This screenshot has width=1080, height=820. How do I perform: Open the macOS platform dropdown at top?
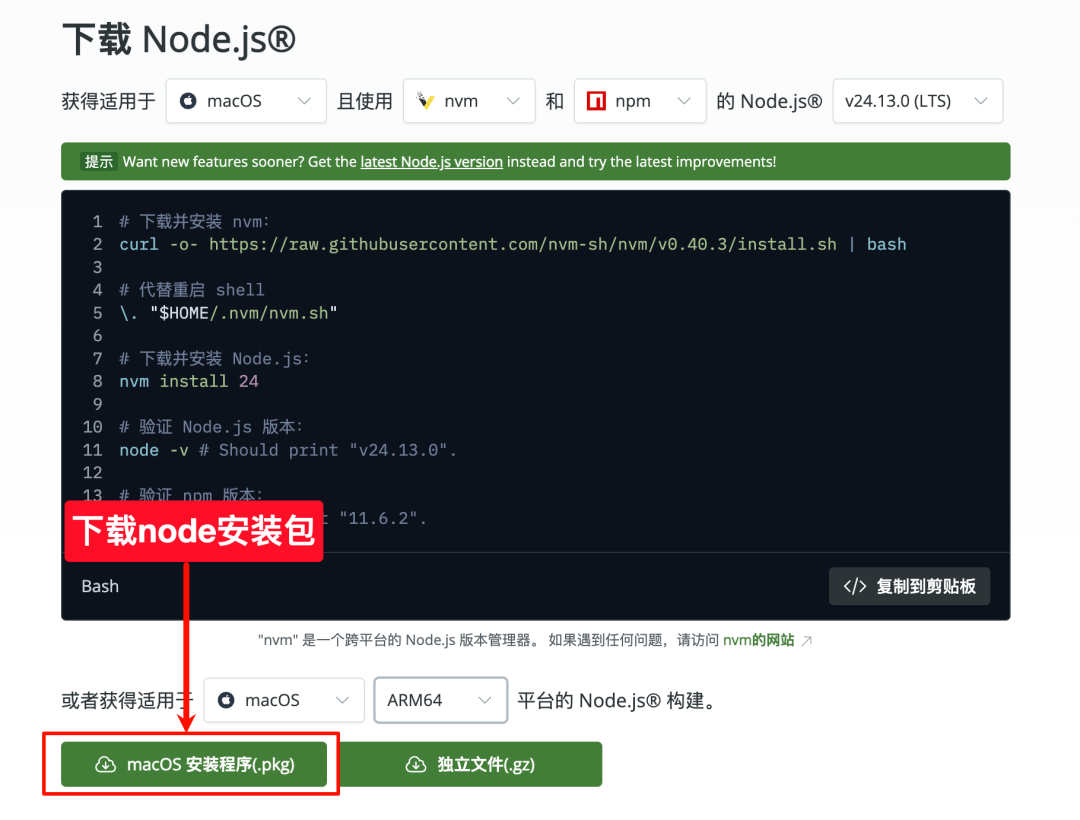tap(246, 101)
